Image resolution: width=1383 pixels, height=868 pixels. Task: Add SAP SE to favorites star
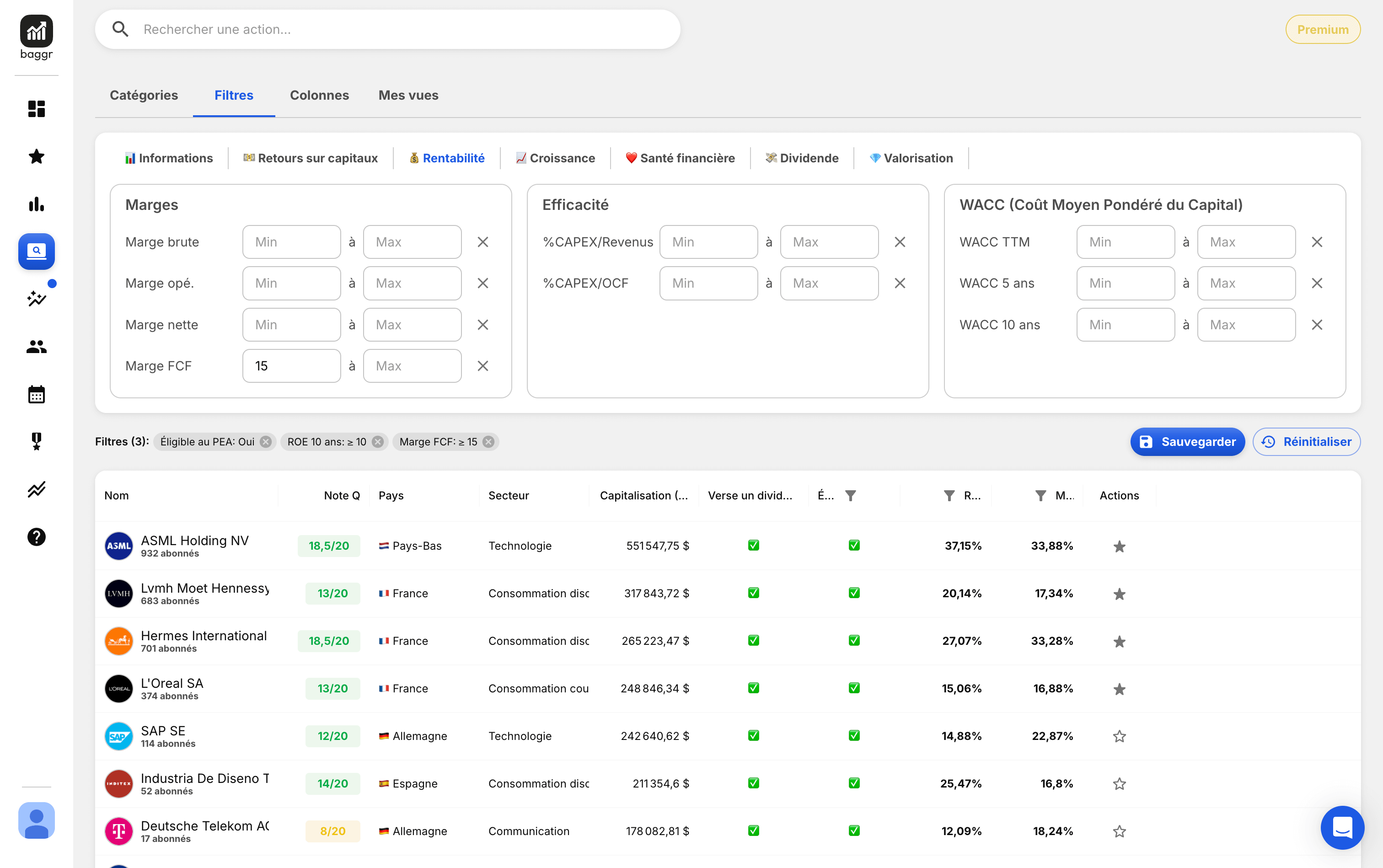point(1119,736)
